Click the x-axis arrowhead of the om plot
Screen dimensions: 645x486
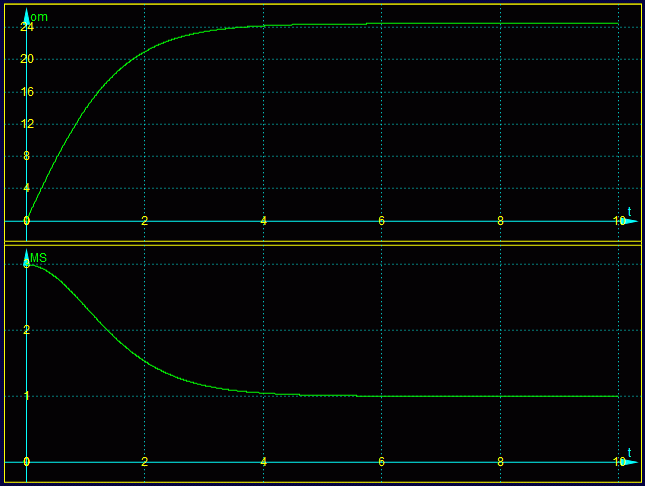628,221
